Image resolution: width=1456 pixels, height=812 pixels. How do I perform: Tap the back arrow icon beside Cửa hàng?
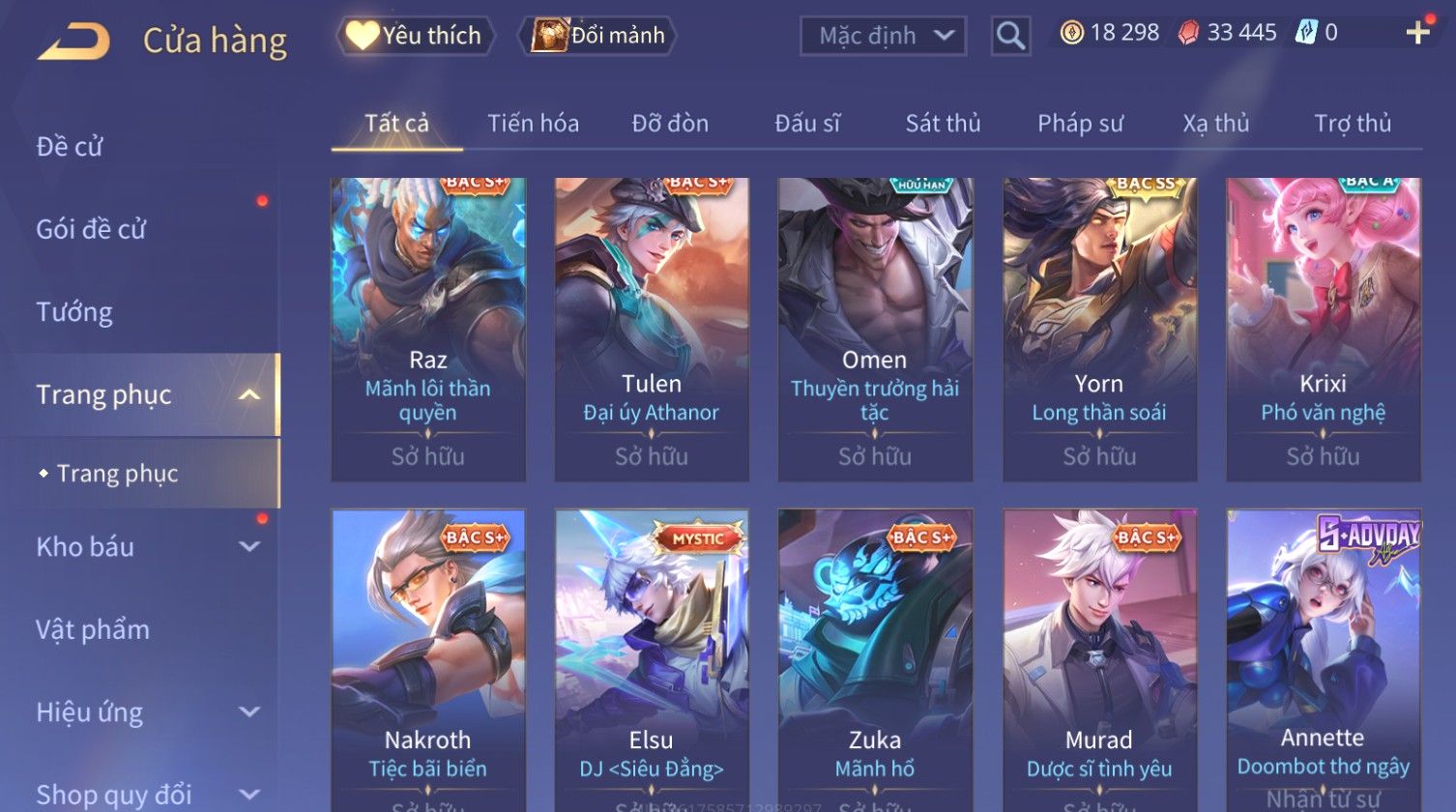click(73, 42)
